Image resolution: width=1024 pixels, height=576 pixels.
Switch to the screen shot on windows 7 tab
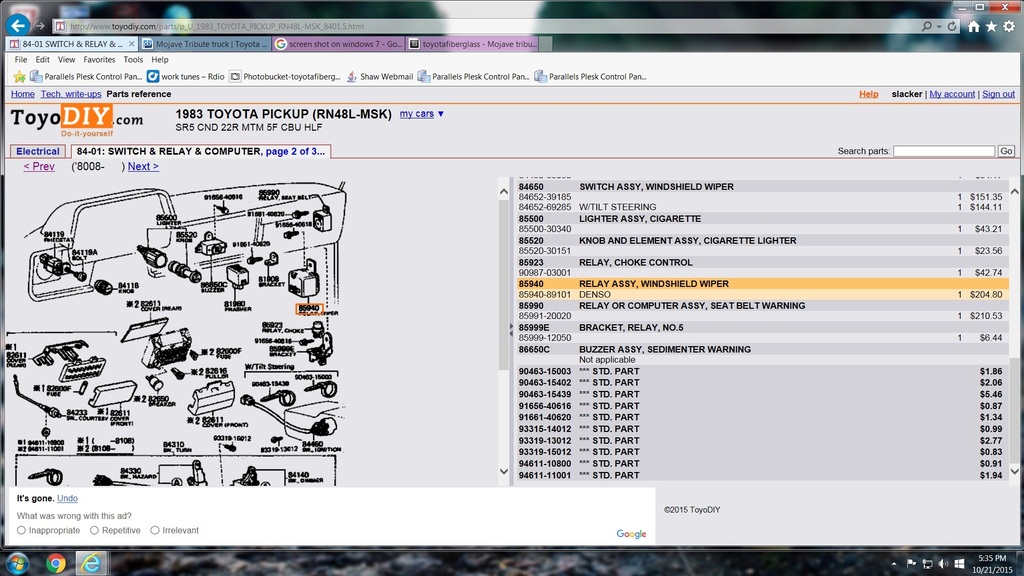(x=339, y=44)
